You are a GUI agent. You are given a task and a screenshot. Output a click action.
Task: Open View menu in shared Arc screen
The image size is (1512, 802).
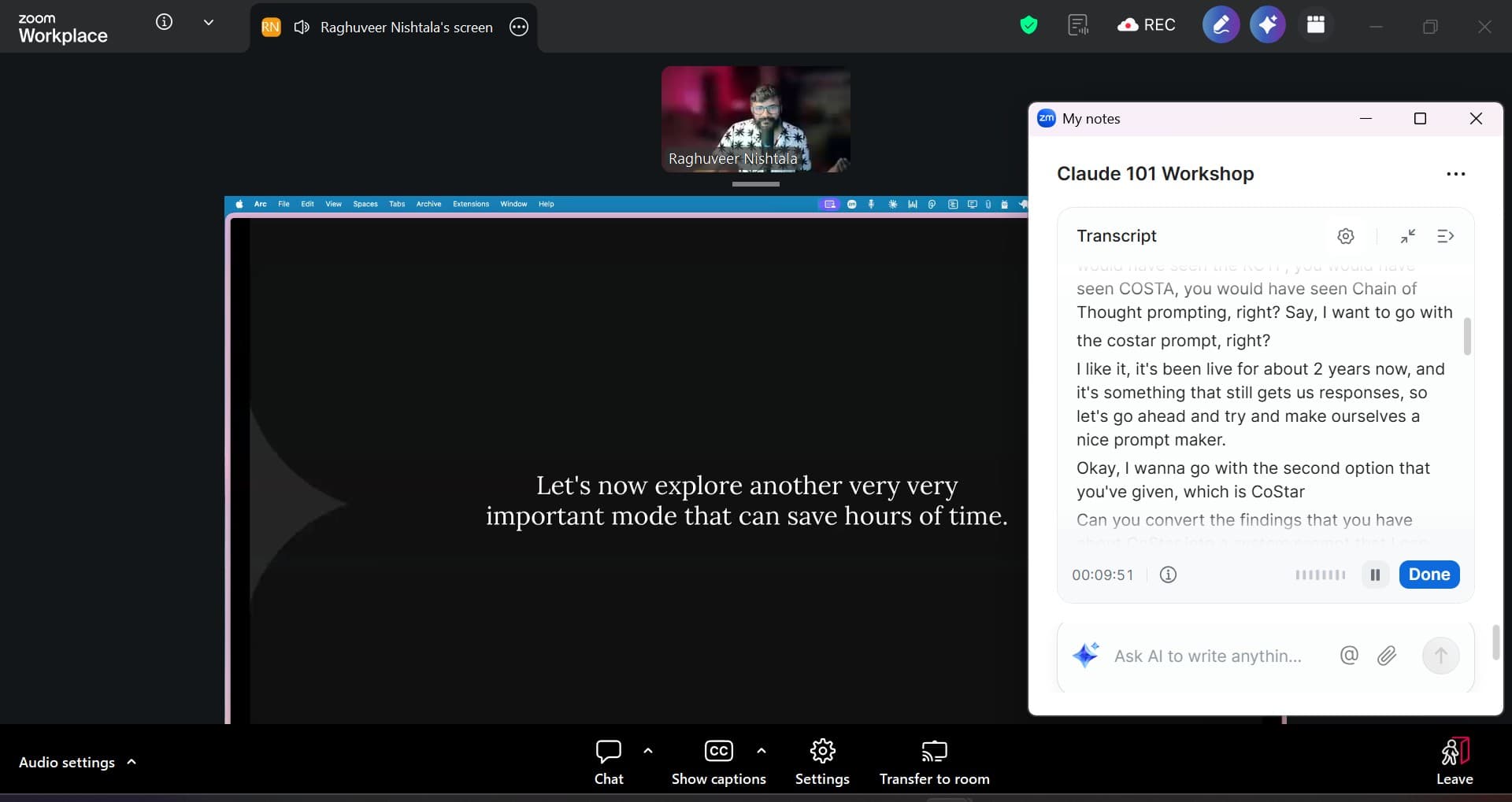(x=334, y=204)
